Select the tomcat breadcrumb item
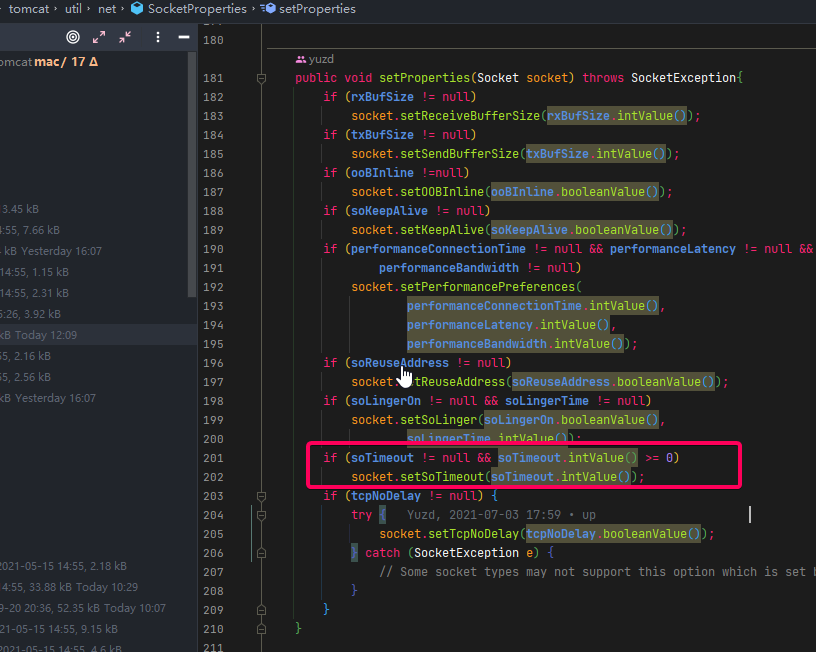The height and width of the screenshot is (652, 816). (x=29, y=9)
